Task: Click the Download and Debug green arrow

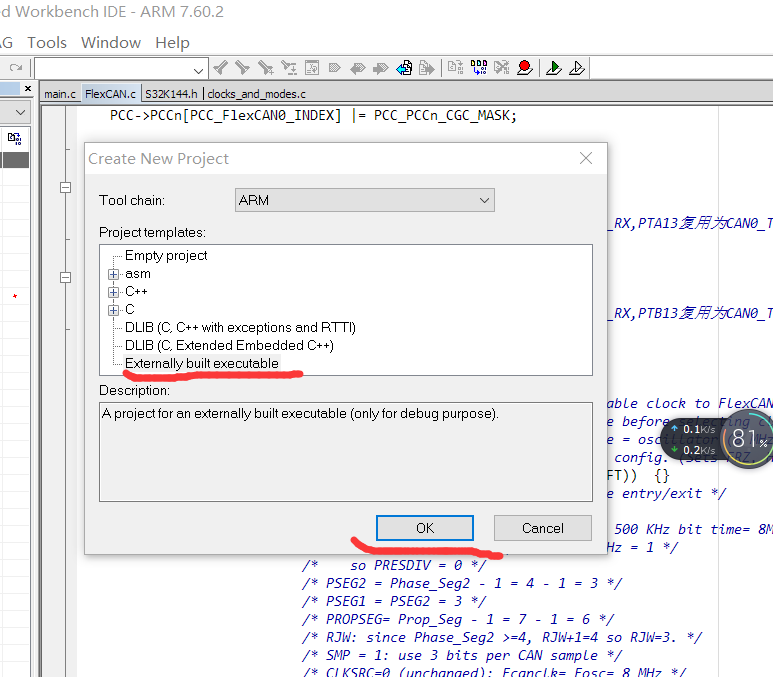Action: point(554,68)
